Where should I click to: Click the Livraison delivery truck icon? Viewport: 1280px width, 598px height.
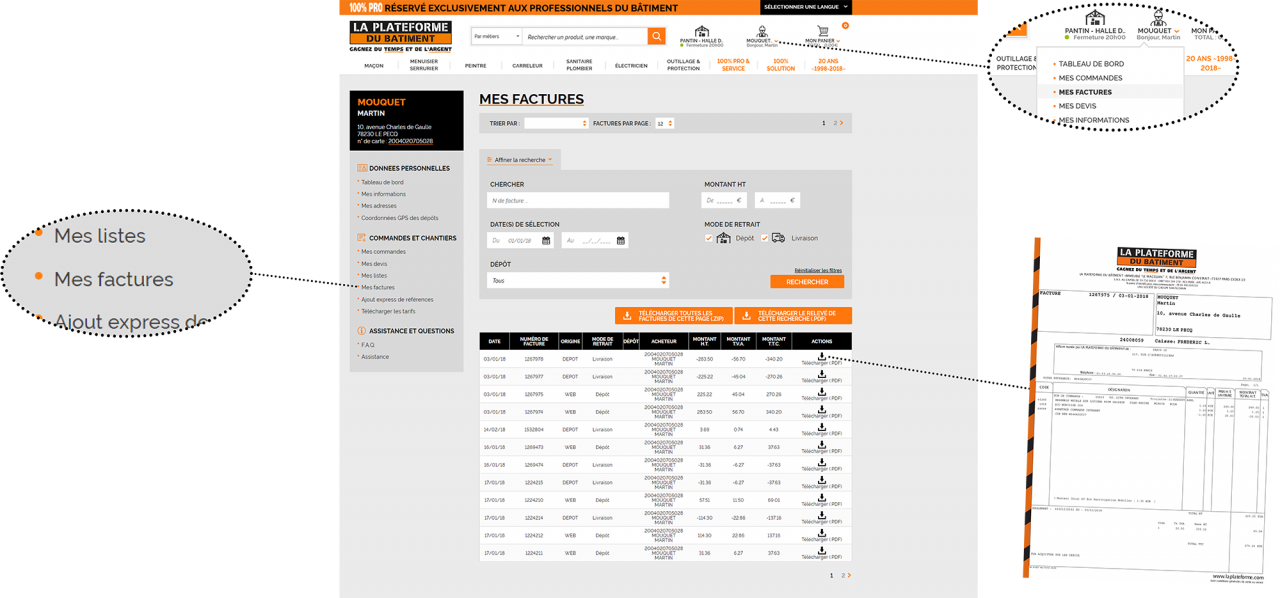tap(778, 238)
